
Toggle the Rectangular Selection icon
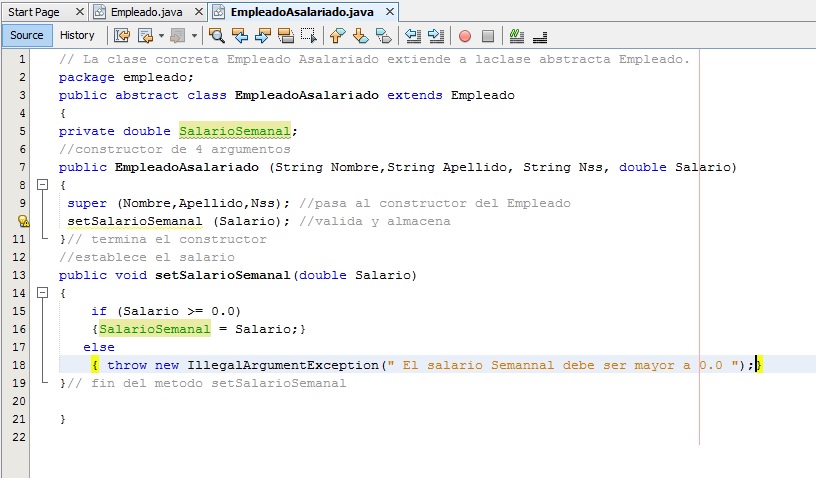(x=309, y=36)
